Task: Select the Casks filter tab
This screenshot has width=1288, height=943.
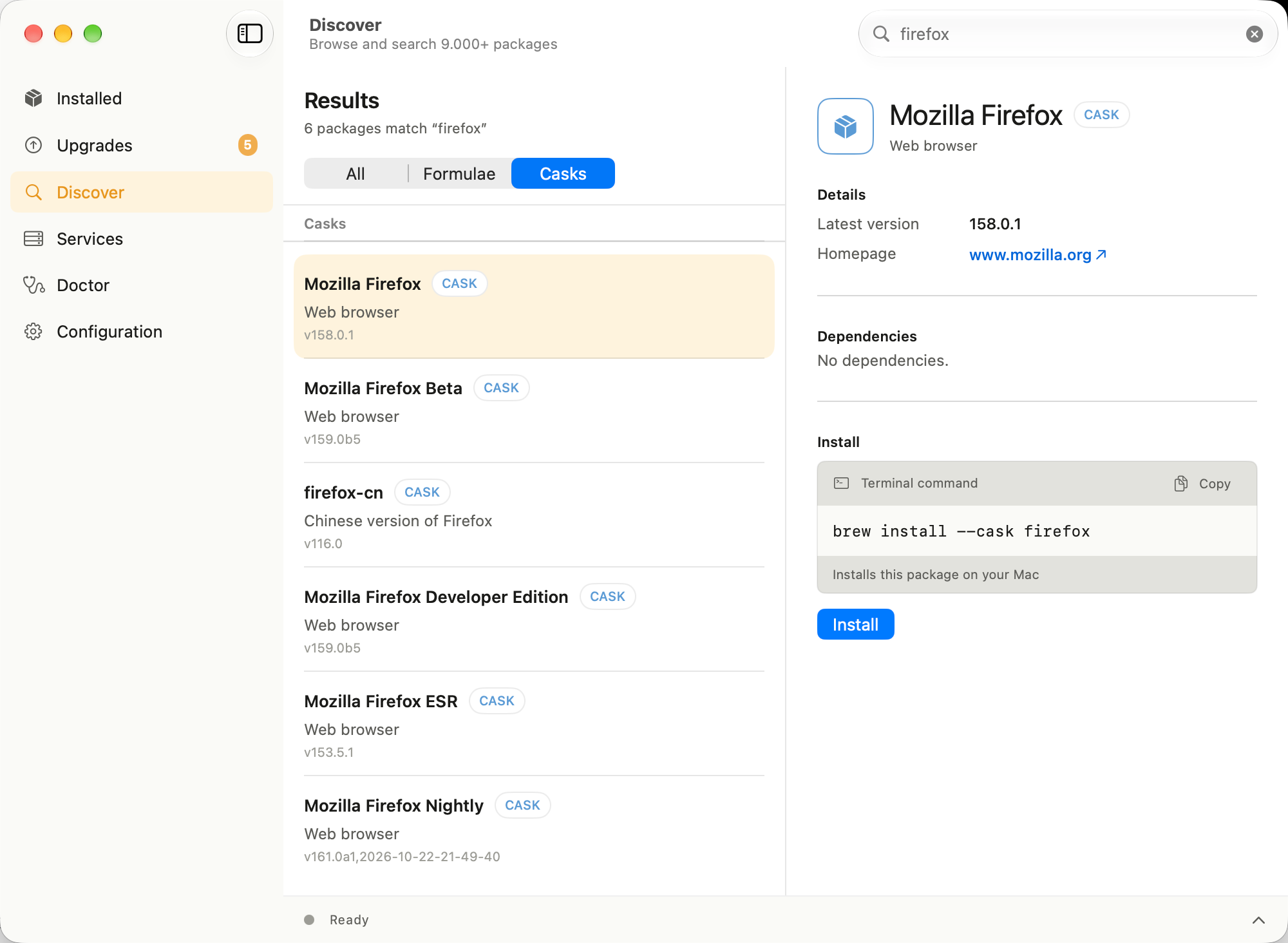Action: pyautogui.click(x=563, y=174)
